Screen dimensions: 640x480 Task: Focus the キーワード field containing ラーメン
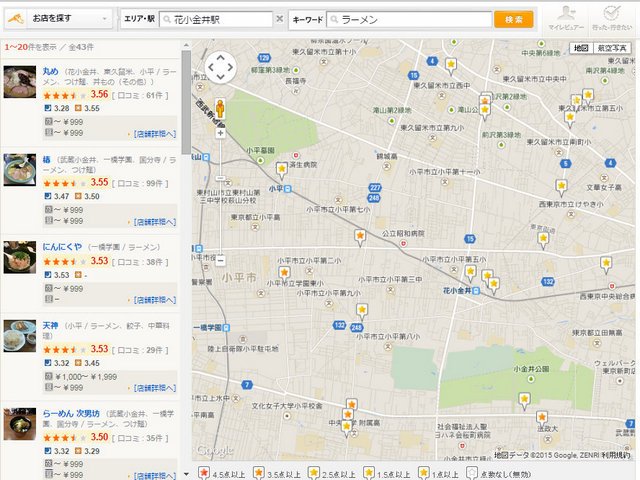tap(410, 20)
